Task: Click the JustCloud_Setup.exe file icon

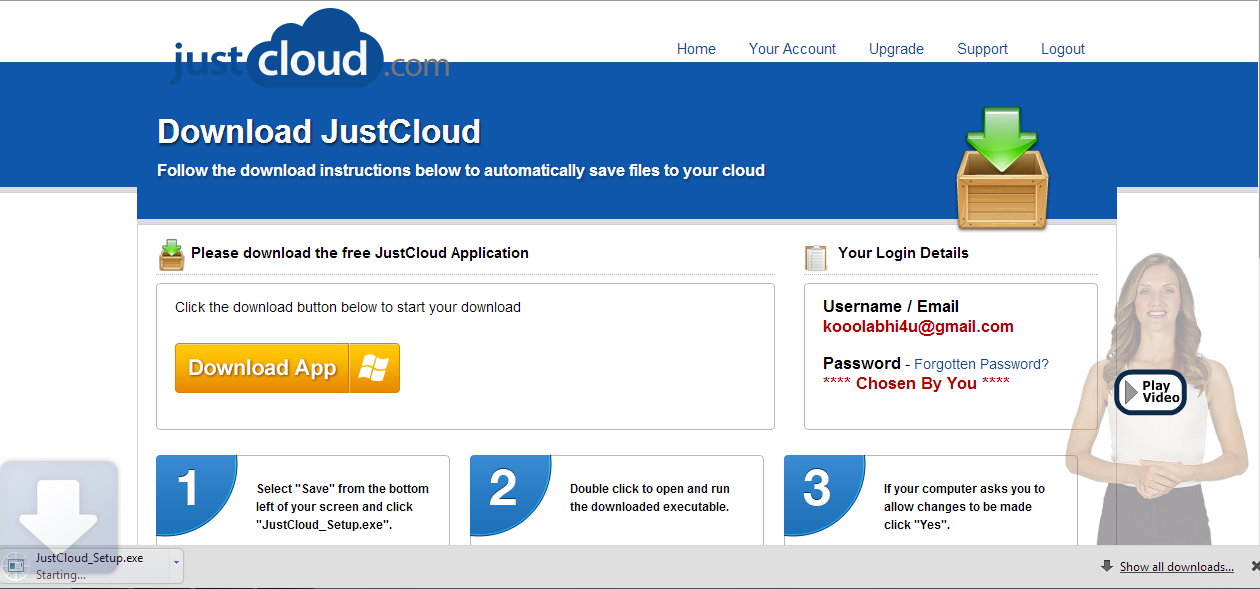Action: pyautogui.click(x=16, y=566)
